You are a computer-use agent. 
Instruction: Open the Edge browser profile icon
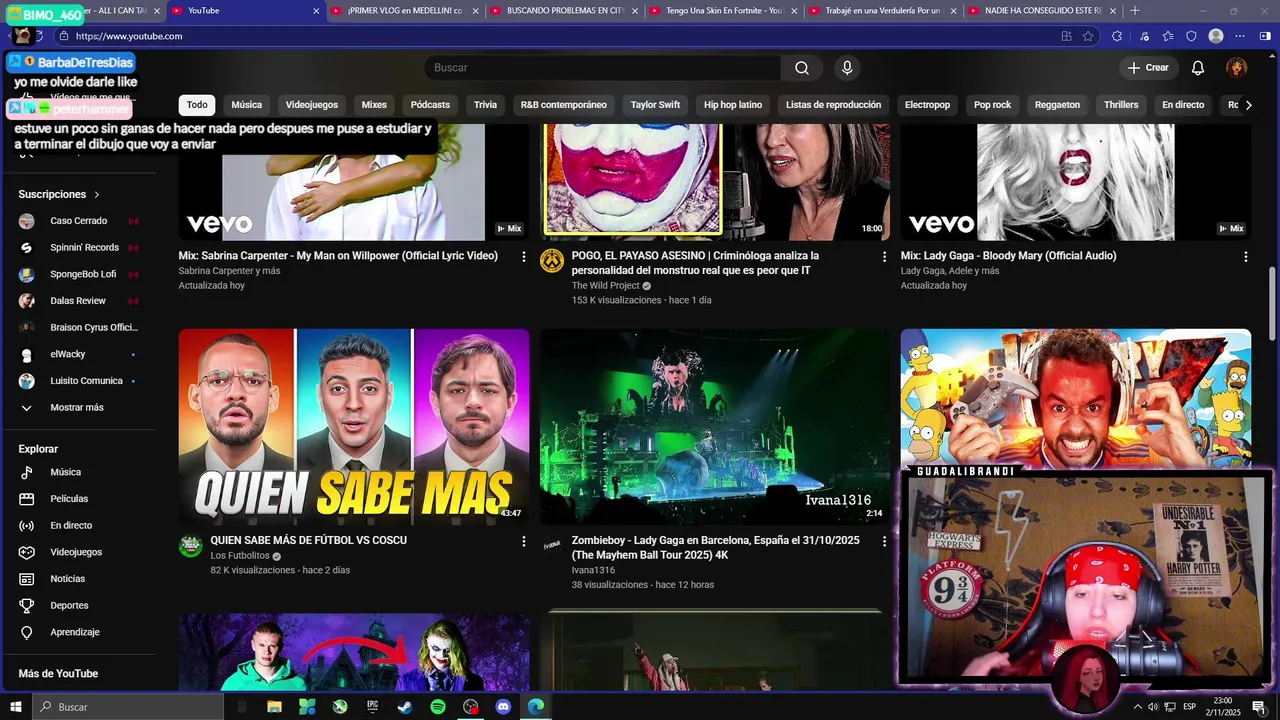1216,36
